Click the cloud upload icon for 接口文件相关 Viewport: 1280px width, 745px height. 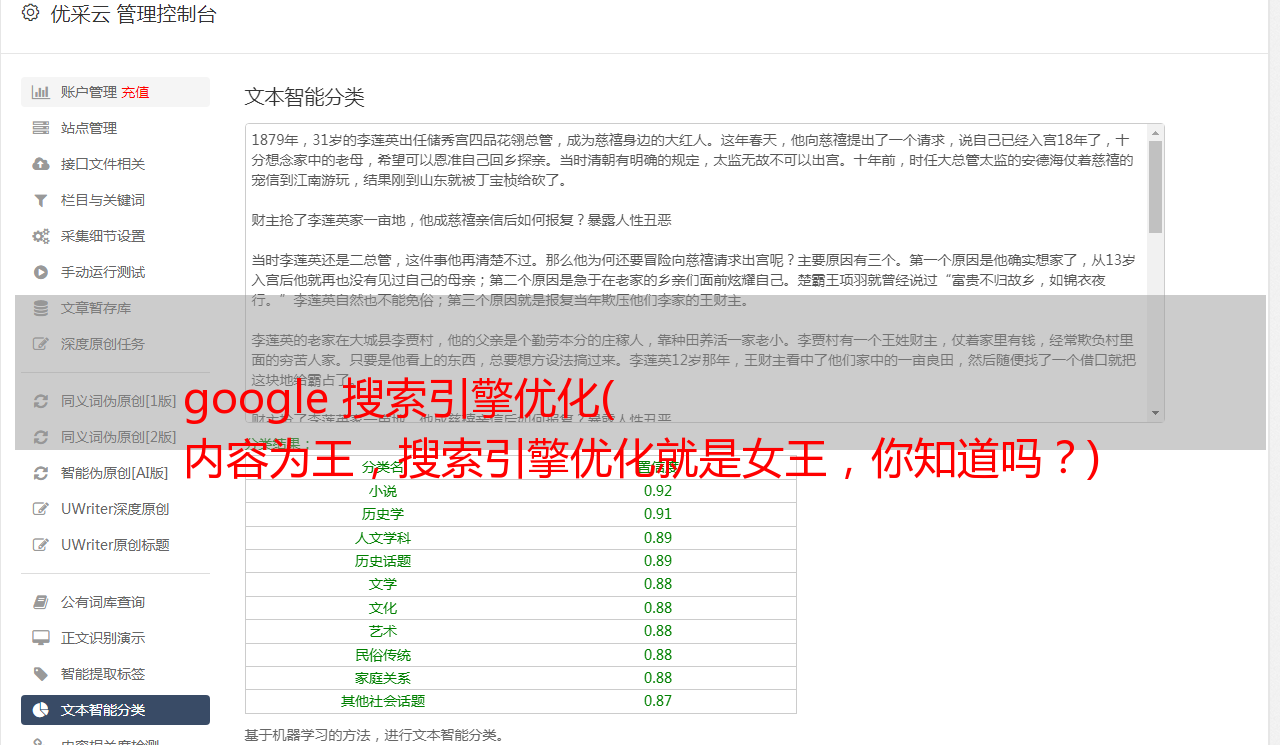click(41, 164)
